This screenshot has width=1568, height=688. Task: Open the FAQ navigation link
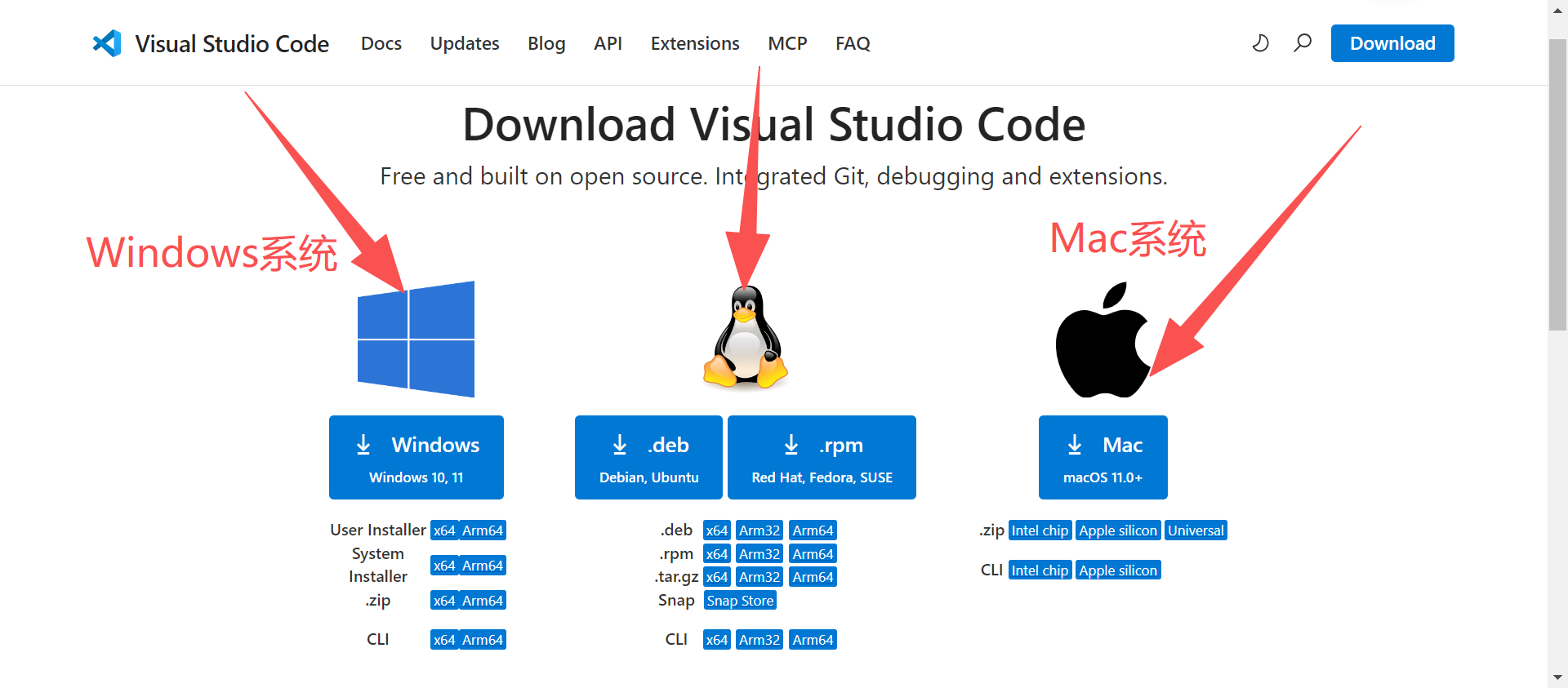(853, 43)
